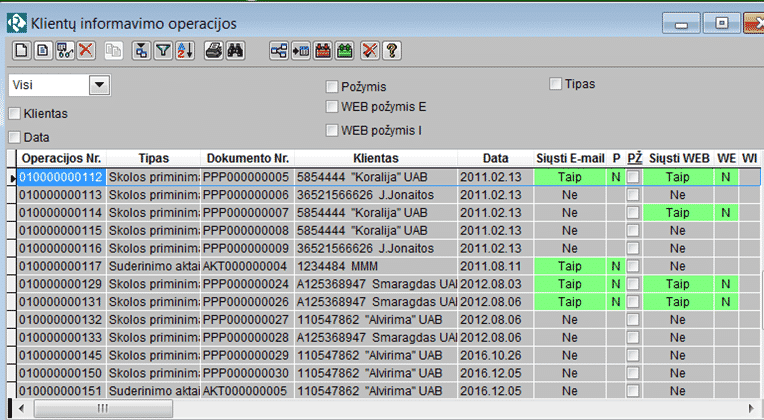Click the Operacijos Nr. column header
The image size is (764, 420).
tap(62, 158)
